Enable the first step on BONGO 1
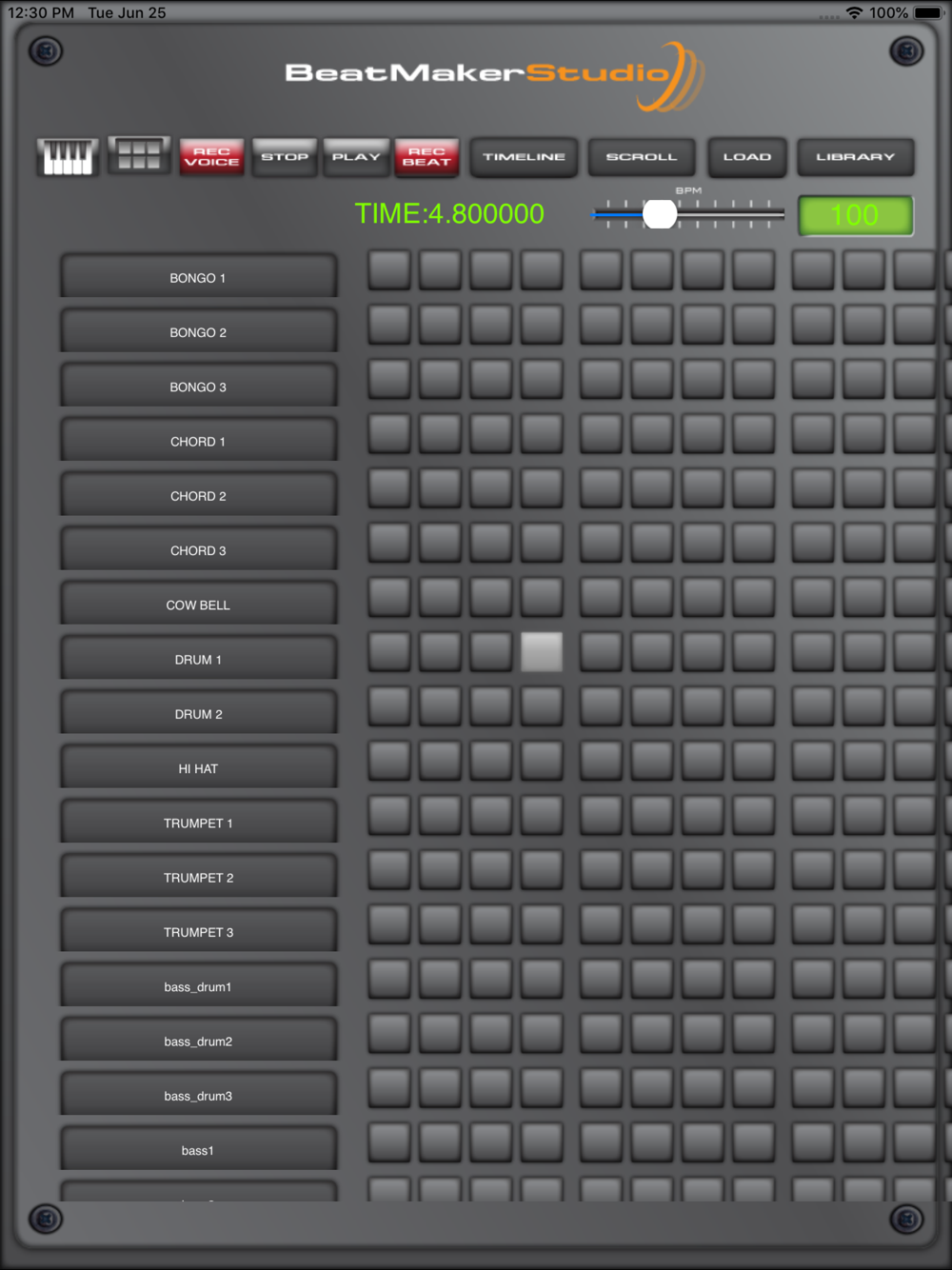Screen dimensions: 952x1270 pos(389,269)
